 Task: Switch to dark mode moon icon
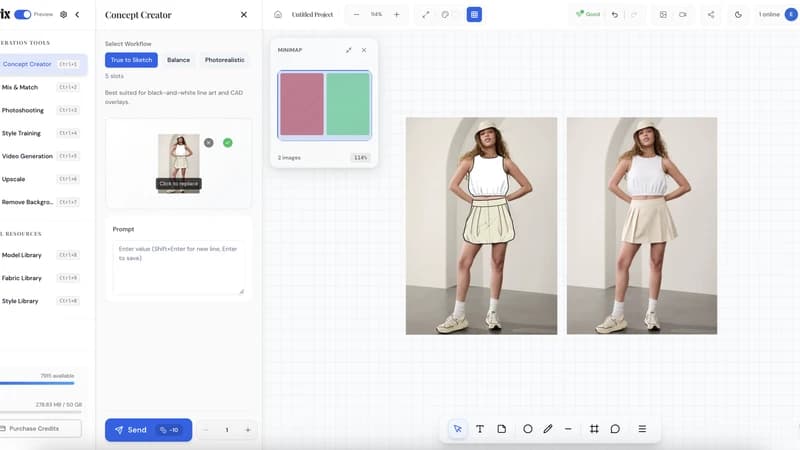tap(738, 14)
